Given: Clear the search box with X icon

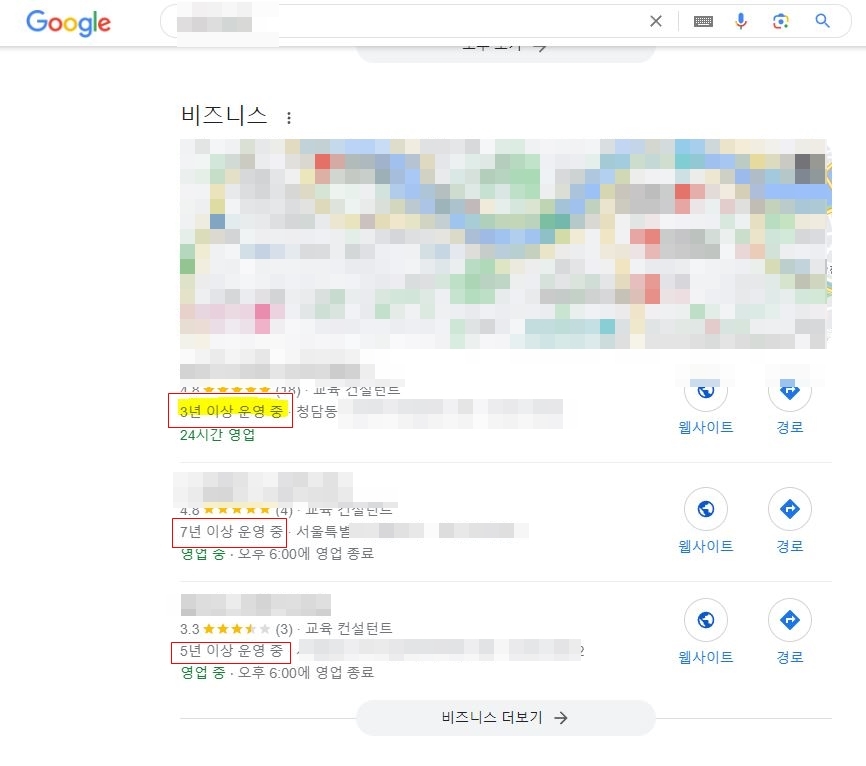Looking at the screenshot, I should click(x=656, y=21).
